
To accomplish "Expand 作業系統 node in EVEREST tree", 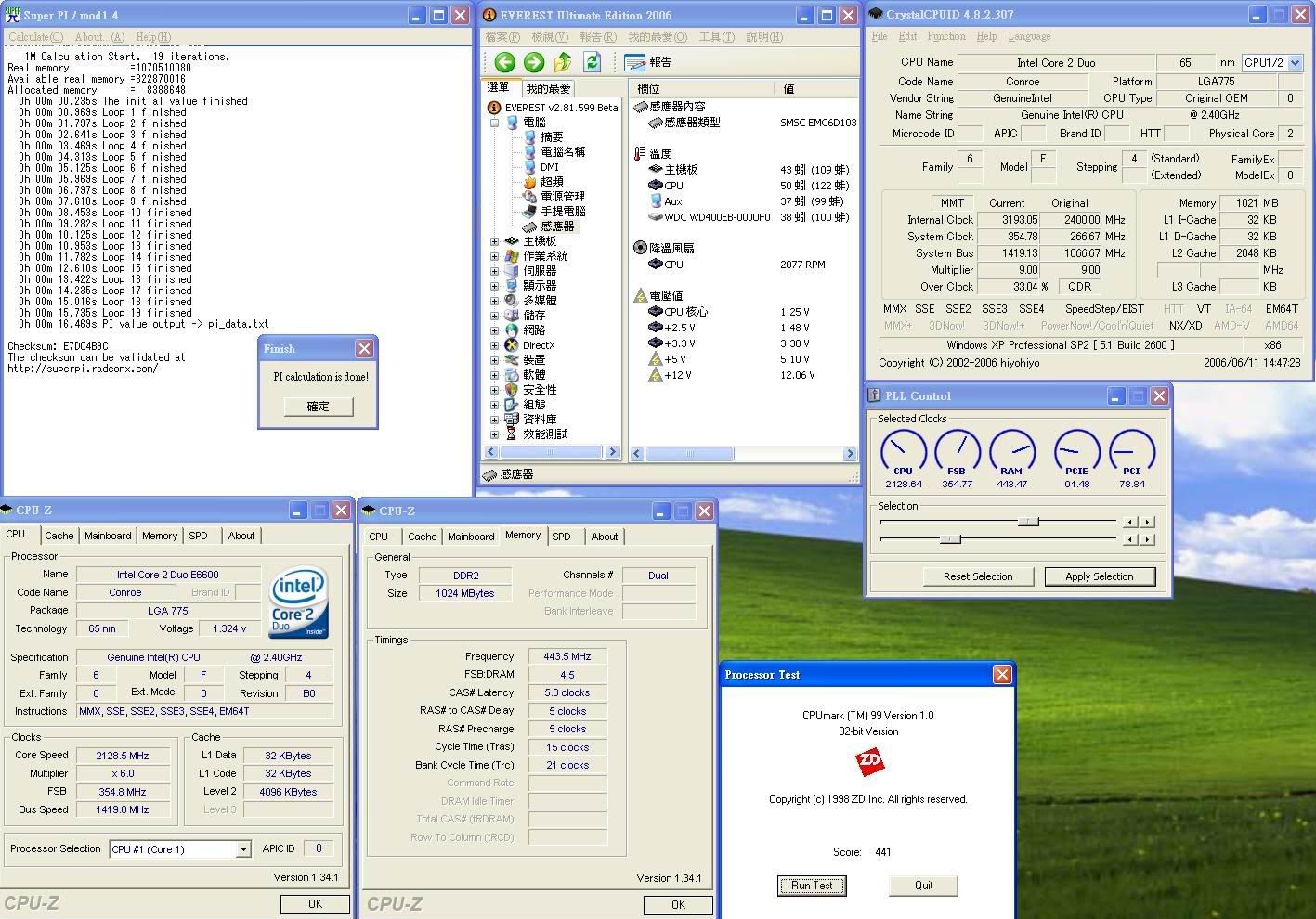I will [x=494, y=256].
